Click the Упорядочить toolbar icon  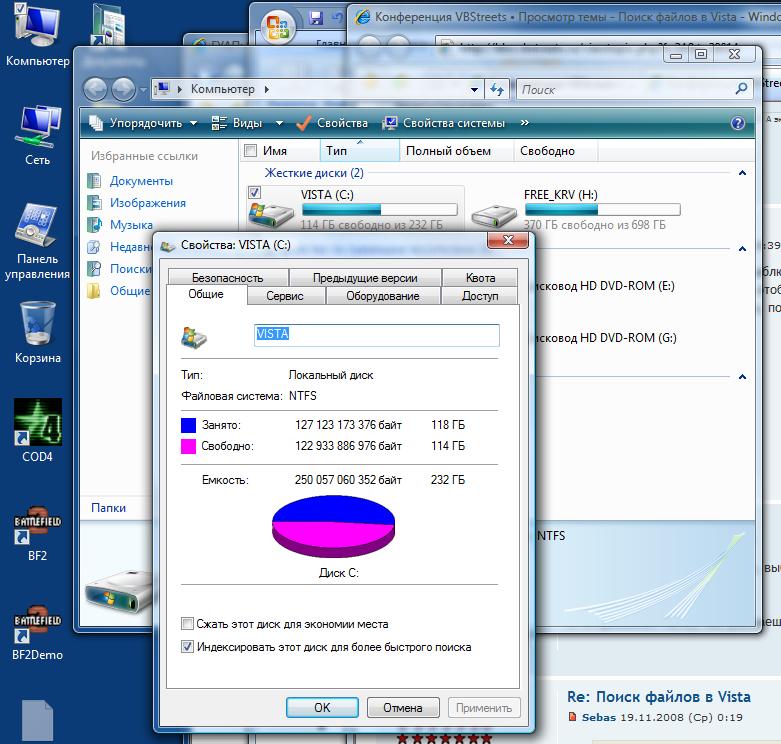96,123
